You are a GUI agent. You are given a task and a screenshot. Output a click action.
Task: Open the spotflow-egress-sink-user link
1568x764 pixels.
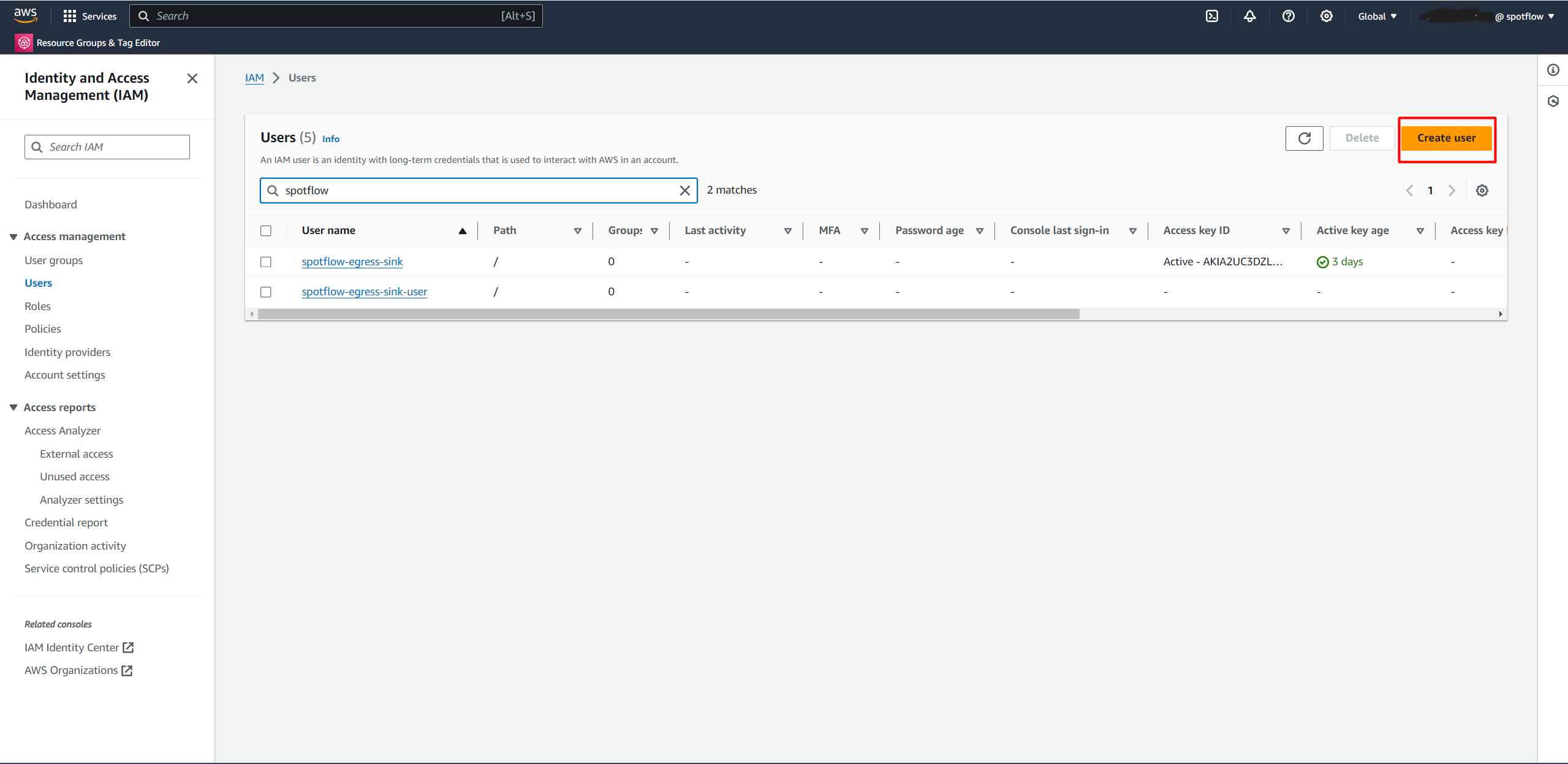point(365,292)
